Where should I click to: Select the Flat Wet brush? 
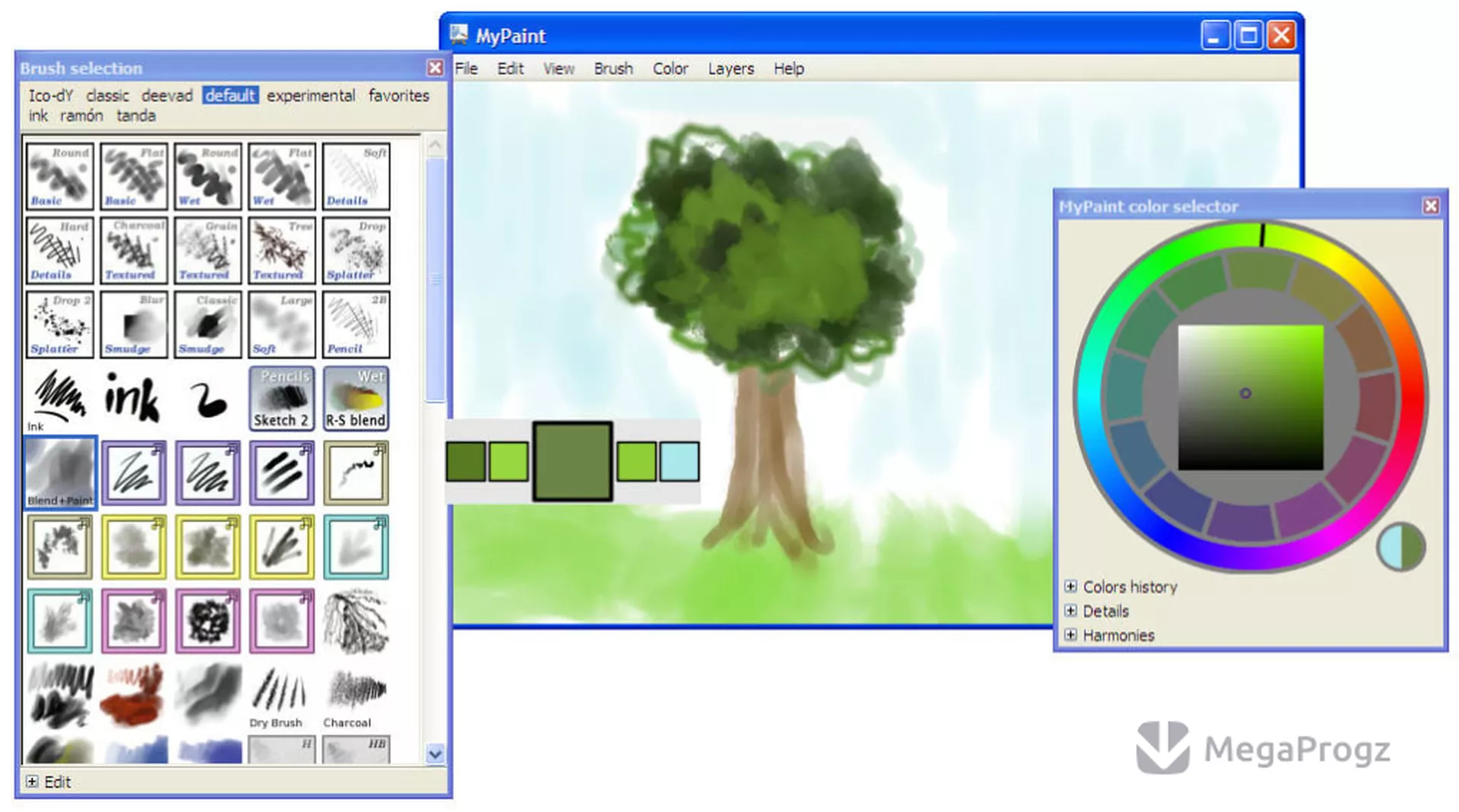click(x=282, y=176)
